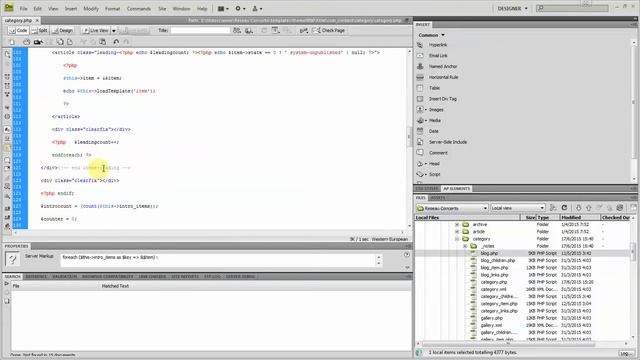Viewport: 640px width, 360px height.
Task: Open the Local view dropdown
Action: (x=518, y=208)
